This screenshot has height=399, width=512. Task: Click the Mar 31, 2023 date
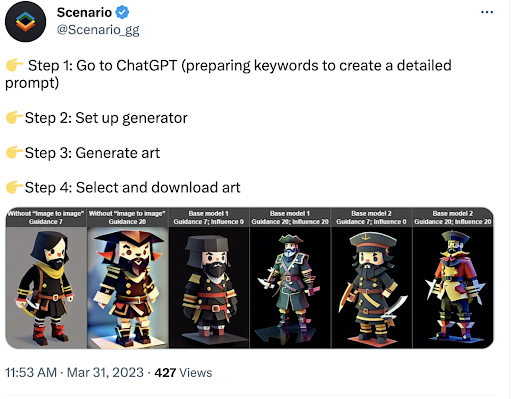click(x=105, y=372)
